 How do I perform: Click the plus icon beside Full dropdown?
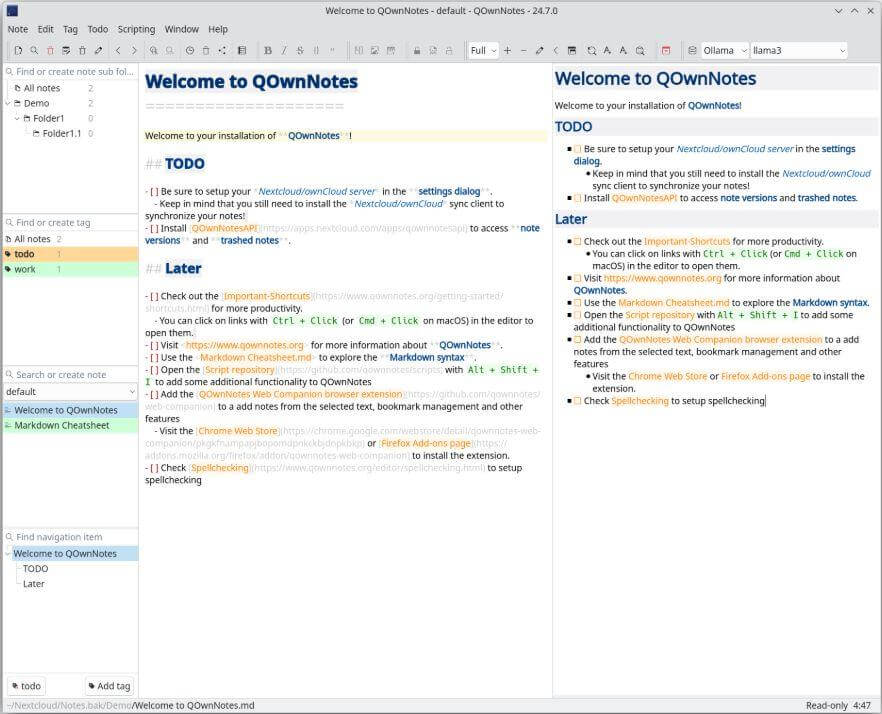pos(507,50)
